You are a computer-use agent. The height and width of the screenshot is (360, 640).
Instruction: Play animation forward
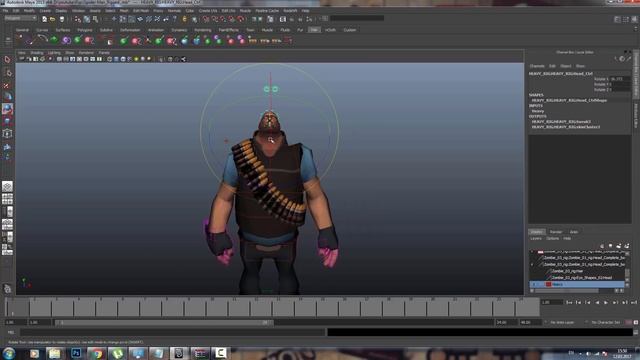coord(606,302)
